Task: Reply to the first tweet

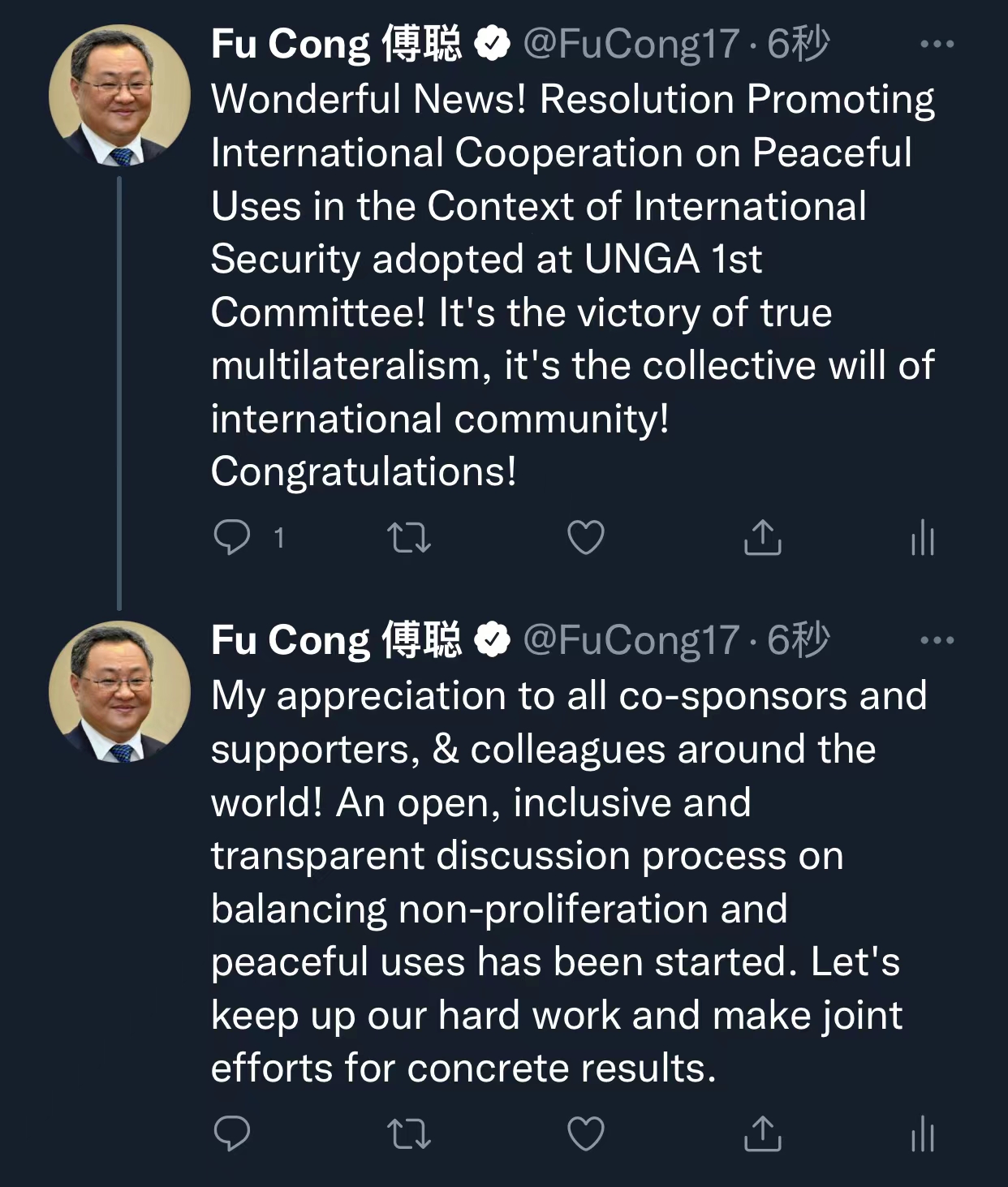Action: (x=232, y=537)
